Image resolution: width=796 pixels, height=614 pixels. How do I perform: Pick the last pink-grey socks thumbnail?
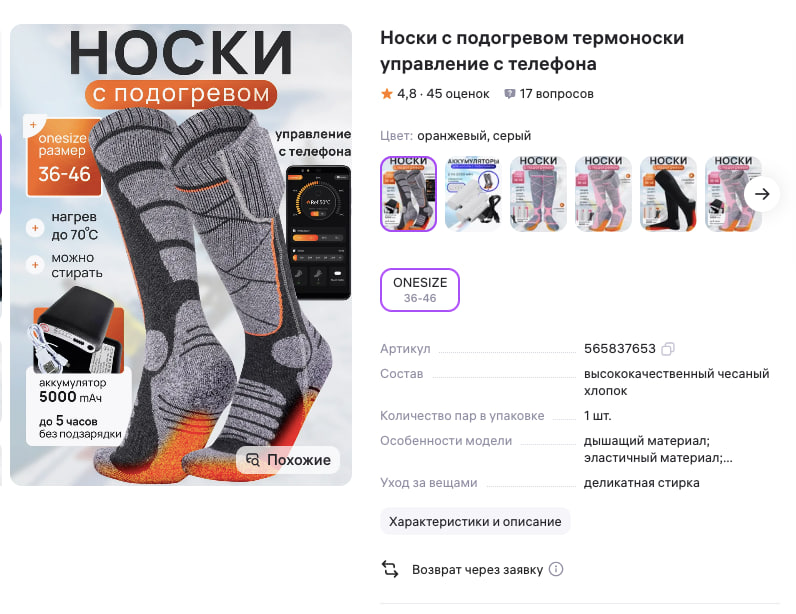pos(733,194)
